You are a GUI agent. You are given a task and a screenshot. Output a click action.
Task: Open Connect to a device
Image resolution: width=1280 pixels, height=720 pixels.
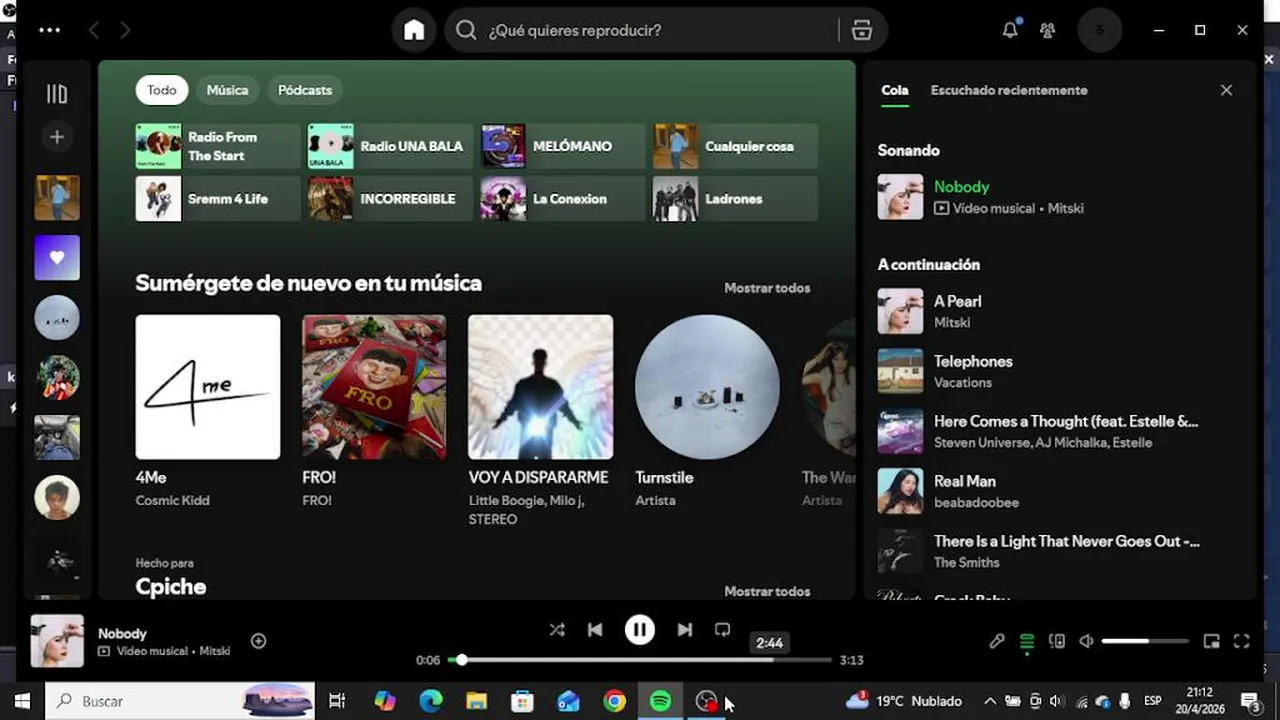[x=1057, y=641]
